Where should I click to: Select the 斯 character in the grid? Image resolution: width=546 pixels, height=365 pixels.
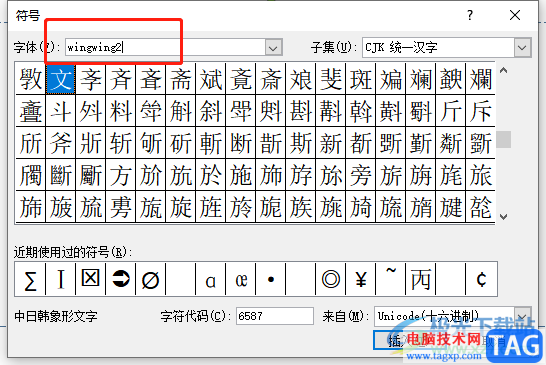pyautogui.click(x=301, y=143)
